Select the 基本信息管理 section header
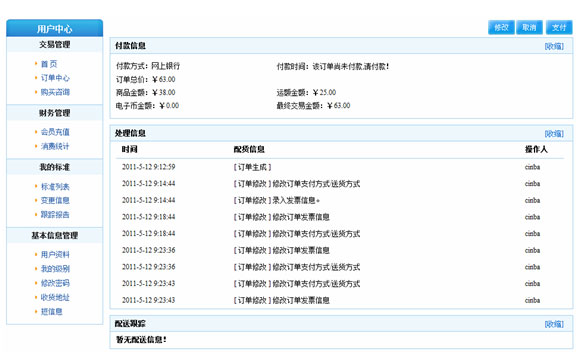Viewport: 576px width, 363px height. (55, 236)
